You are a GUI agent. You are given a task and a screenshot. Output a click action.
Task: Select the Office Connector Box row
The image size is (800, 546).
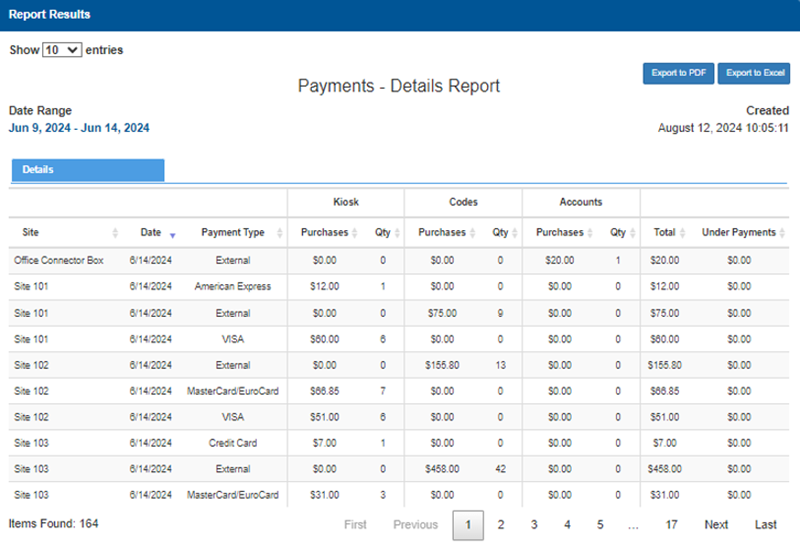point(399,260)
